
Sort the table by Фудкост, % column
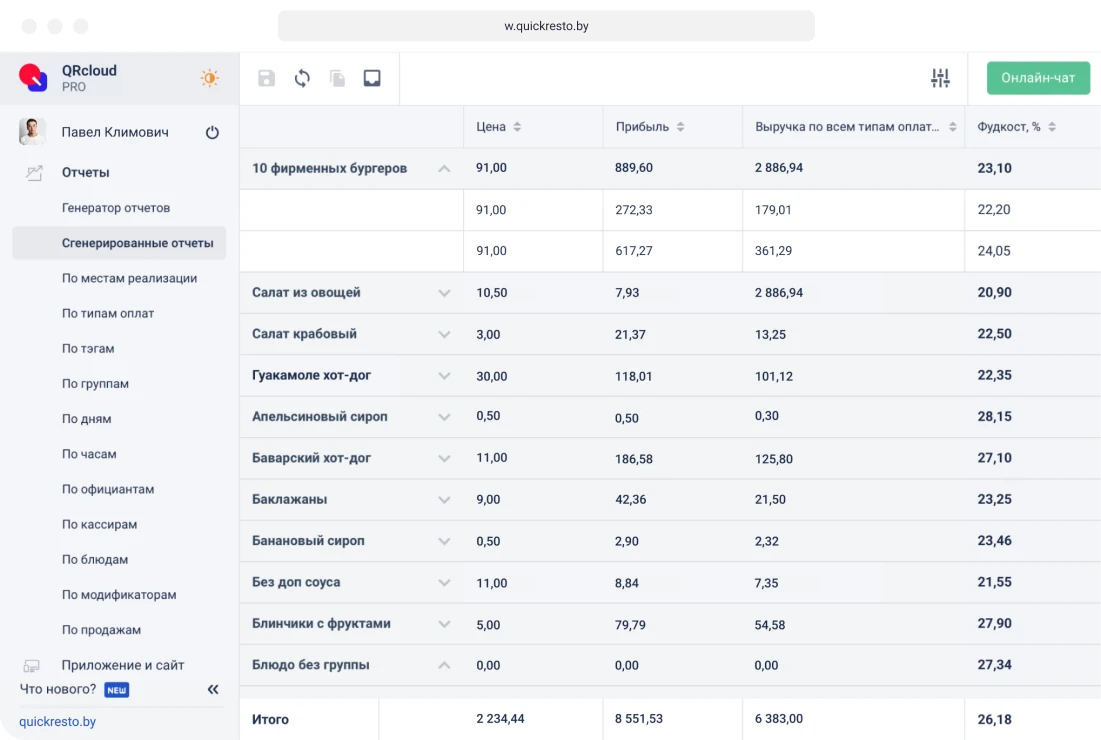tap(1051, 127)
